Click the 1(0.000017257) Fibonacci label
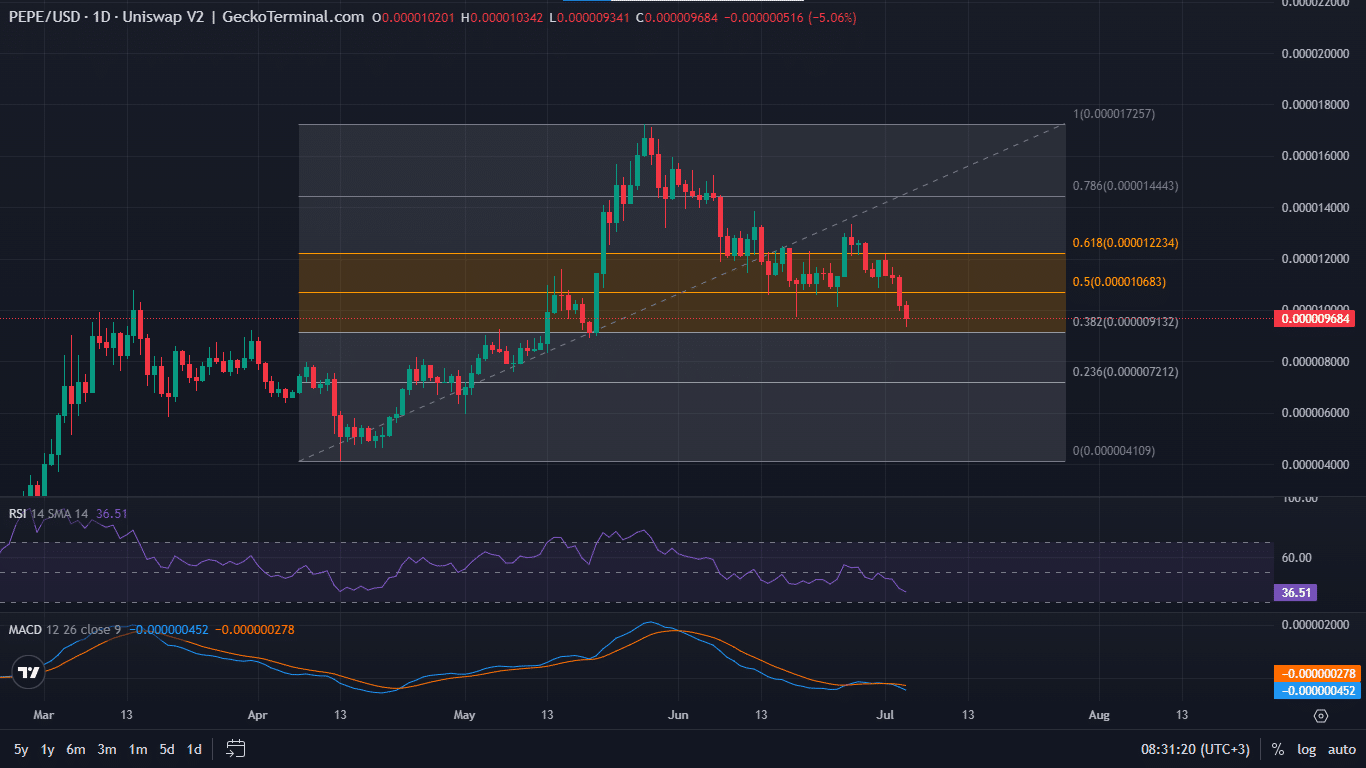 point(1114,114)
